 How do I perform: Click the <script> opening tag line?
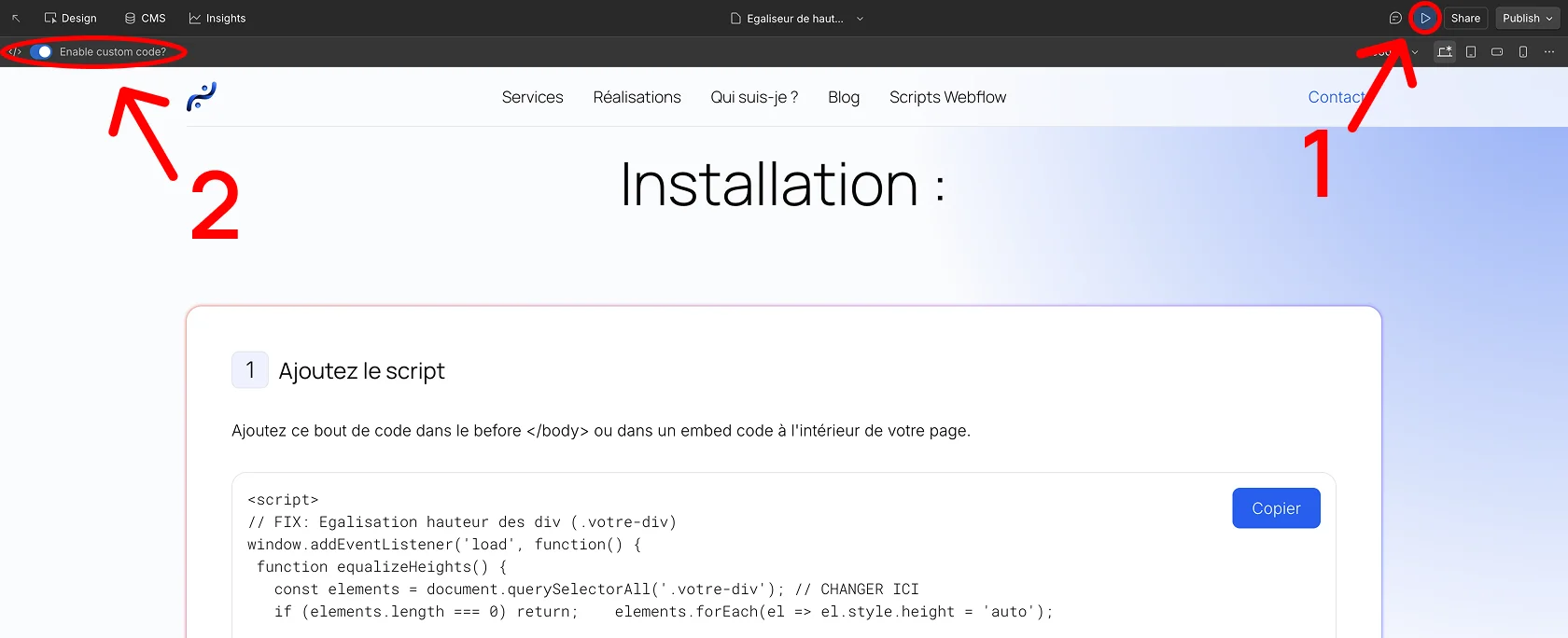(283, 500)
